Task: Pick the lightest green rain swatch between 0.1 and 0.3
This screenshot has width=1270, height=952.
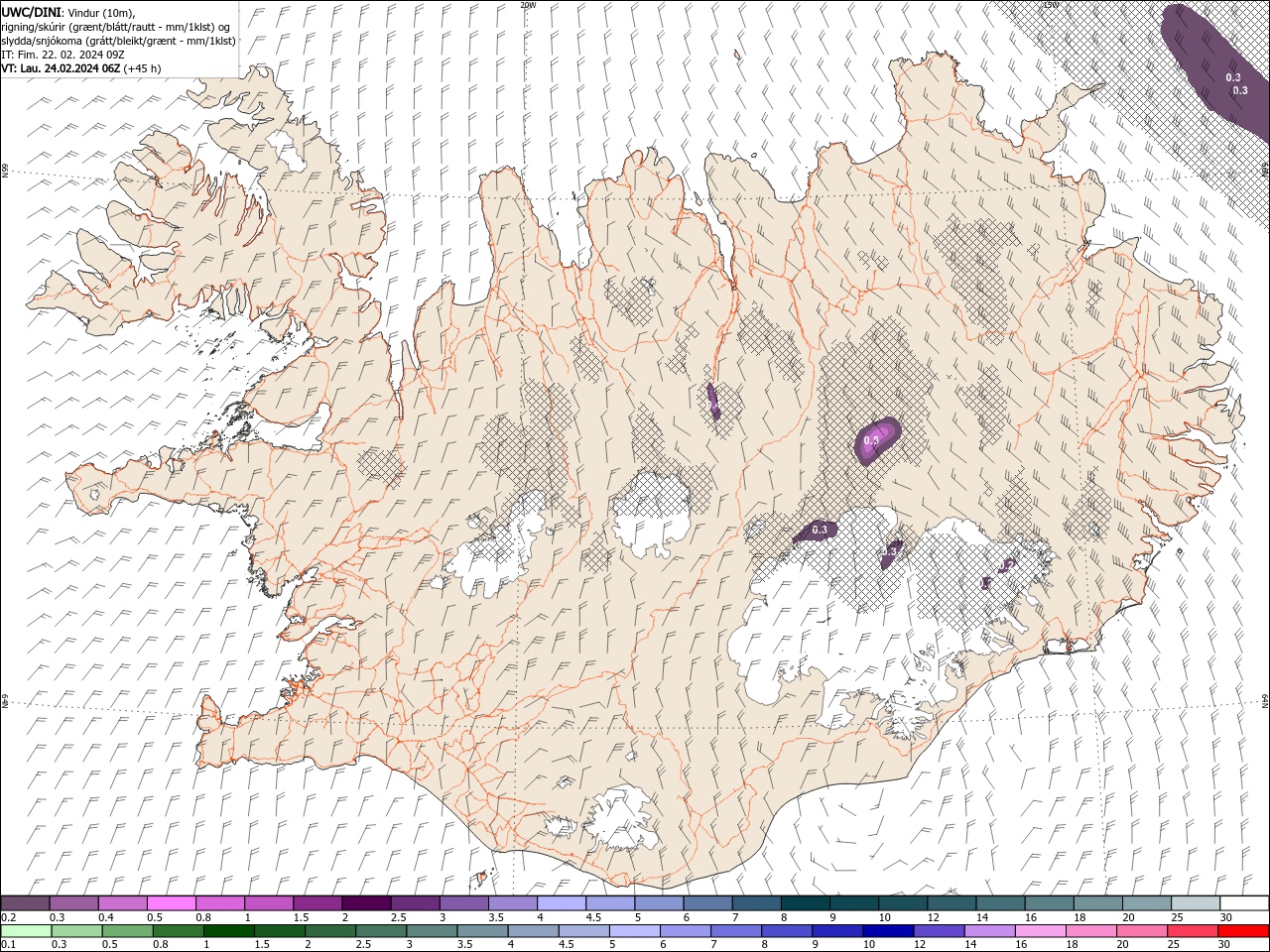Action: click(27, 931)
